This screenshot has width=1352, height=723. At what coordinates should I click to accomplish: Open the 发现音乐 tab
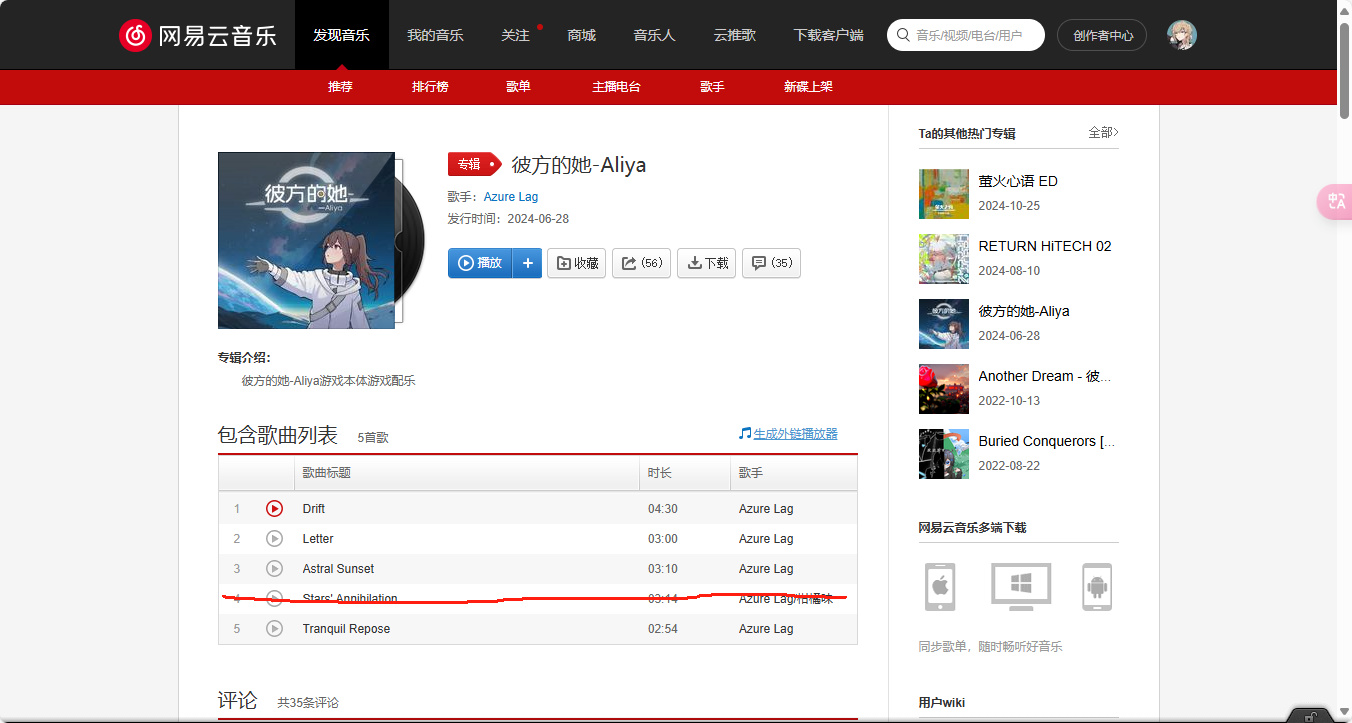click(341, 35)
